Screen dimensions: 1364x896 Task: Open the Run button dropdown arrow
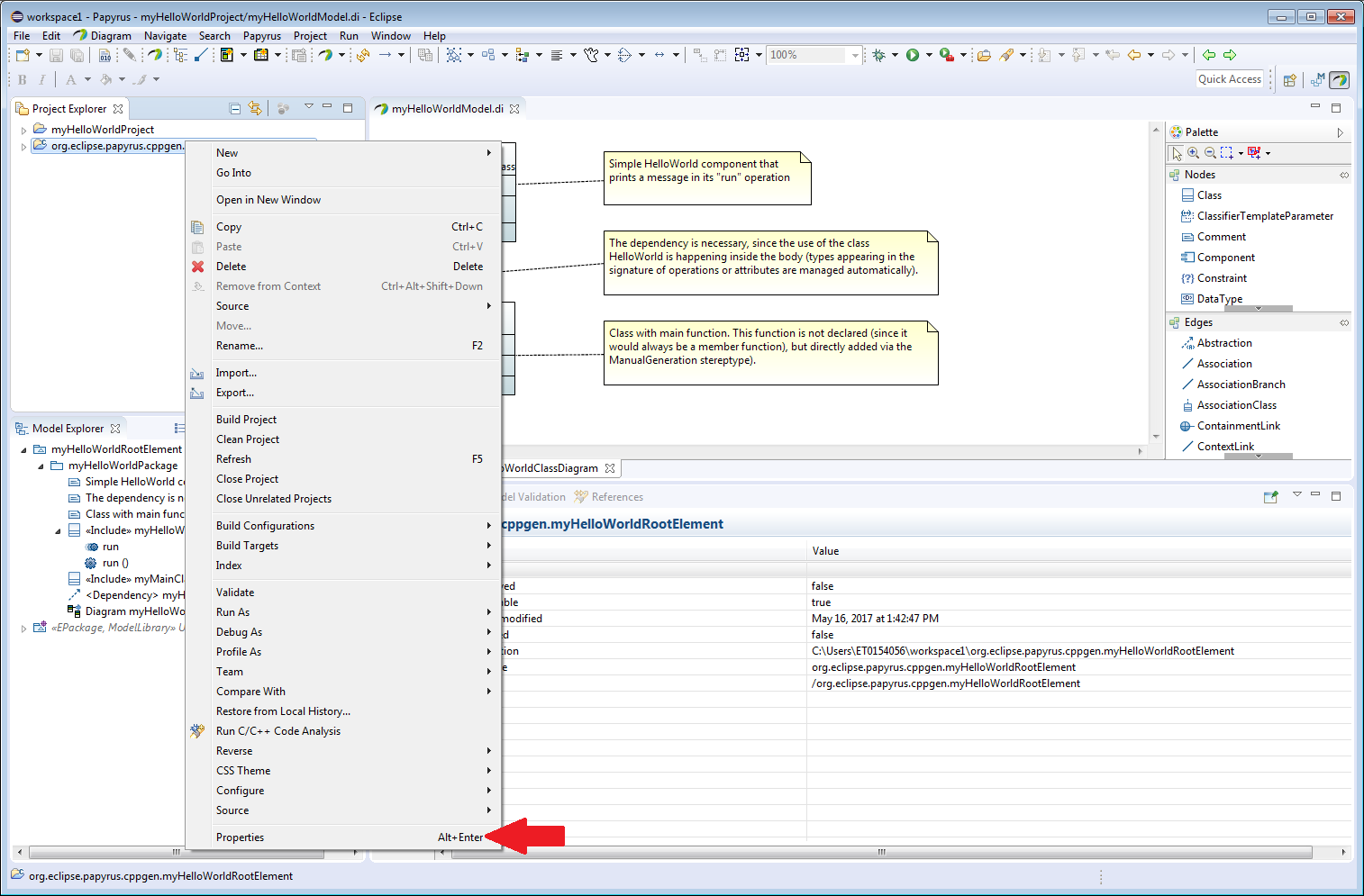929,55
